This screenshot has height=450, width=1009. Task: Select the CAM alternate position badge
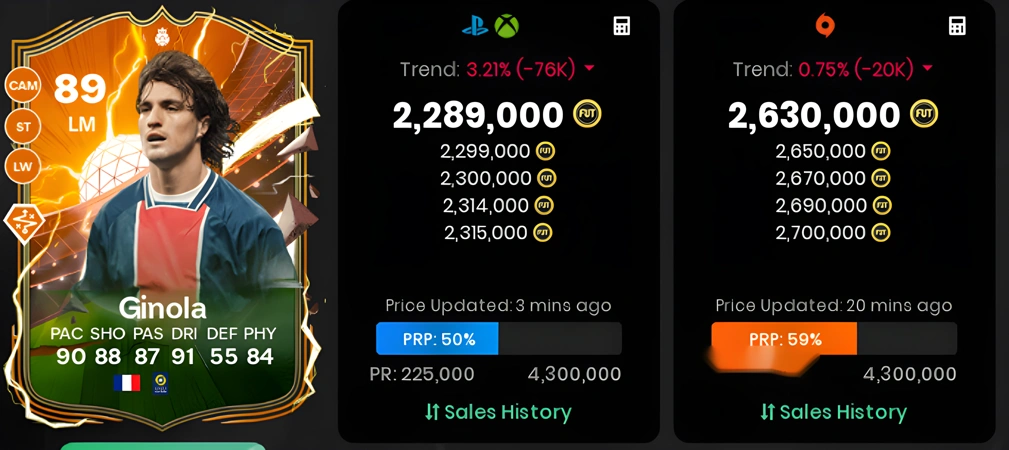point(23,85)
